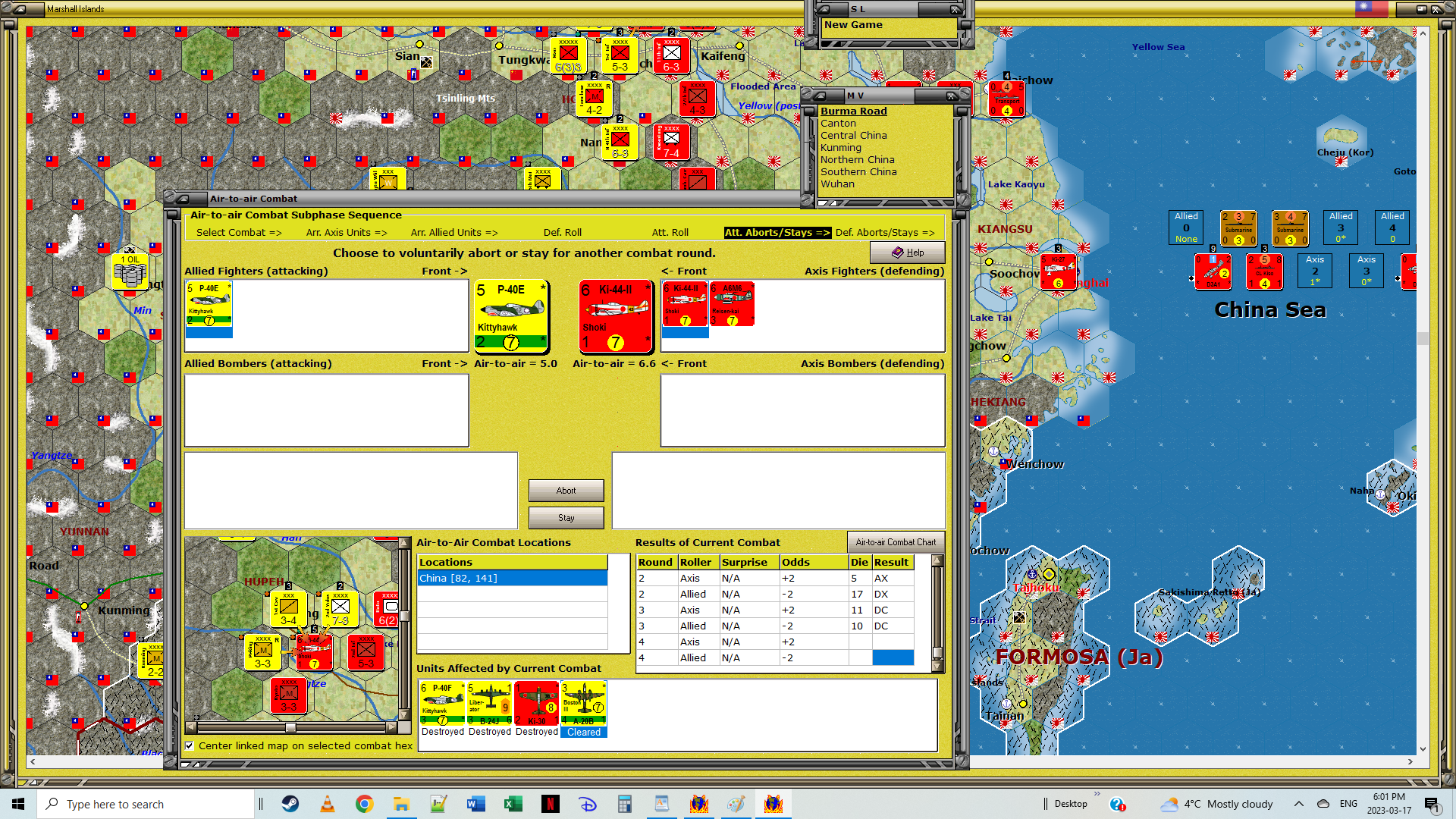
Task: Click the Stay button
Action: click(566, 518)
